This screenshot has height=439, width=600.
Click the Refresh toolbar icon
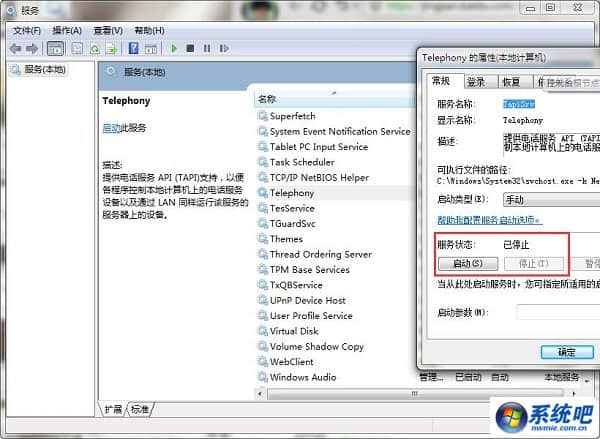[x=95, y=48]
